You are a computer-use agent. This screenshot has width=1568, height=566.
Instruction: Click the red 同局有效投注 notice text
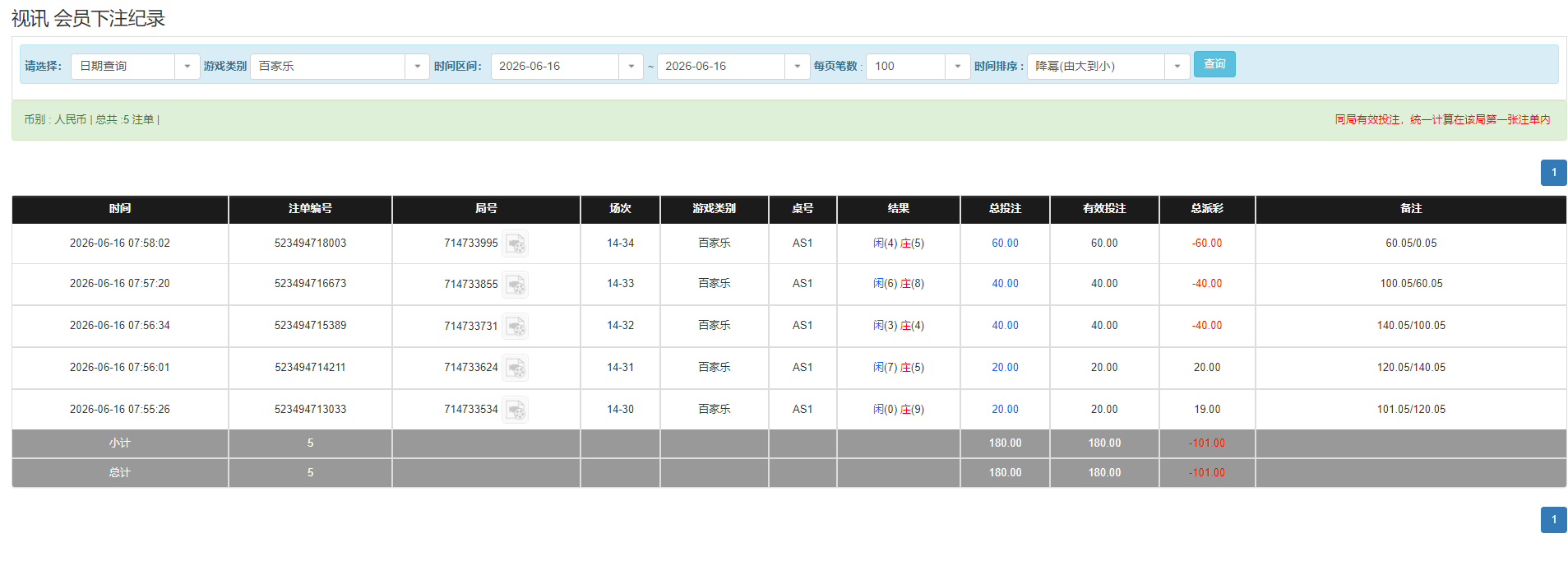pos(1442,120)
